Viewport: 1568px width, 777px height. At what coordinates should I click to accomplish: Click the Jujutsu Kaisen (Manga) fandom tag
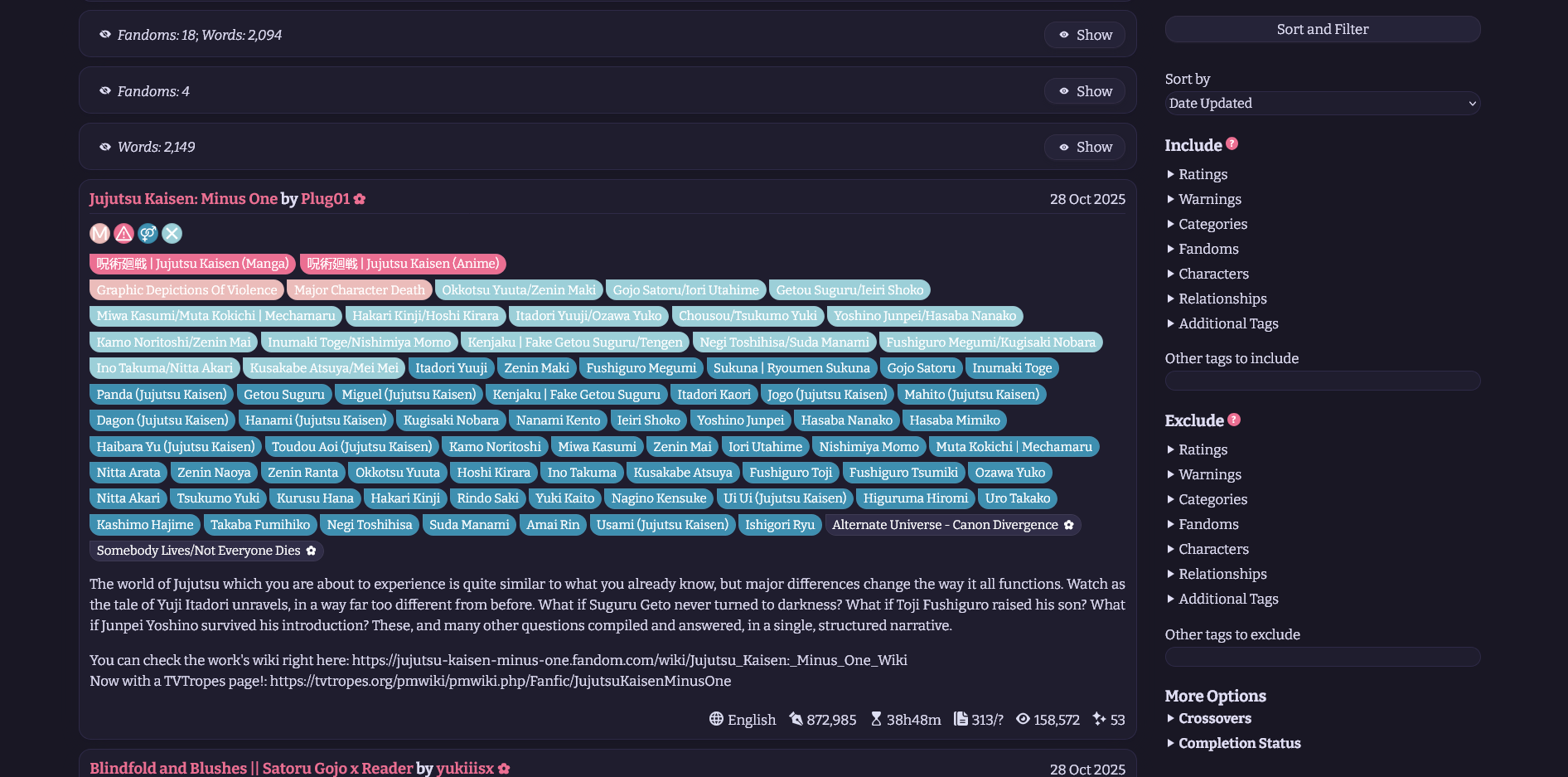[192, 264]
